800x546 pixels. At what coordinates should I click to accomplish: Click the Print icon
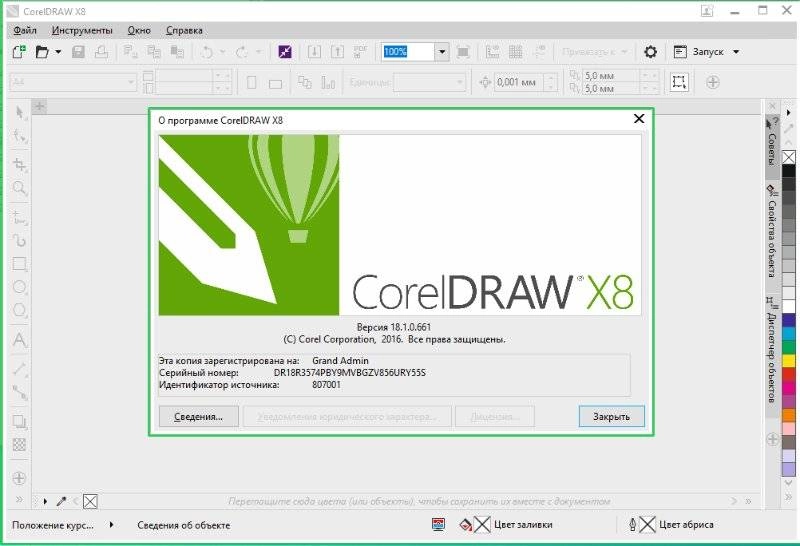coord(102,52)
